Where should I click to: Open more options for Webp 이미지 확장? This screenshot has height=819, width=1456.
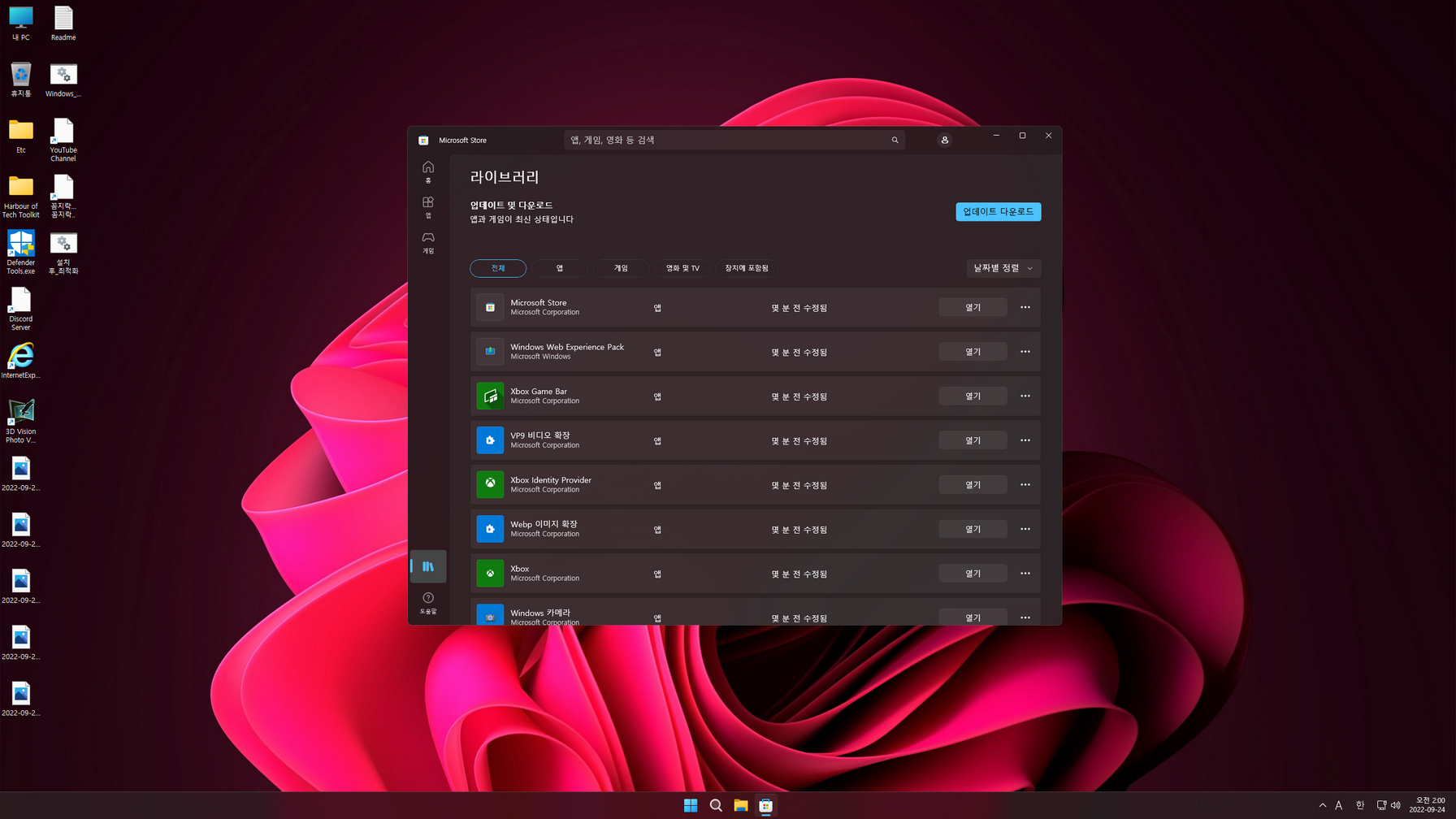pyautogui.click(x=1025, y=529)
